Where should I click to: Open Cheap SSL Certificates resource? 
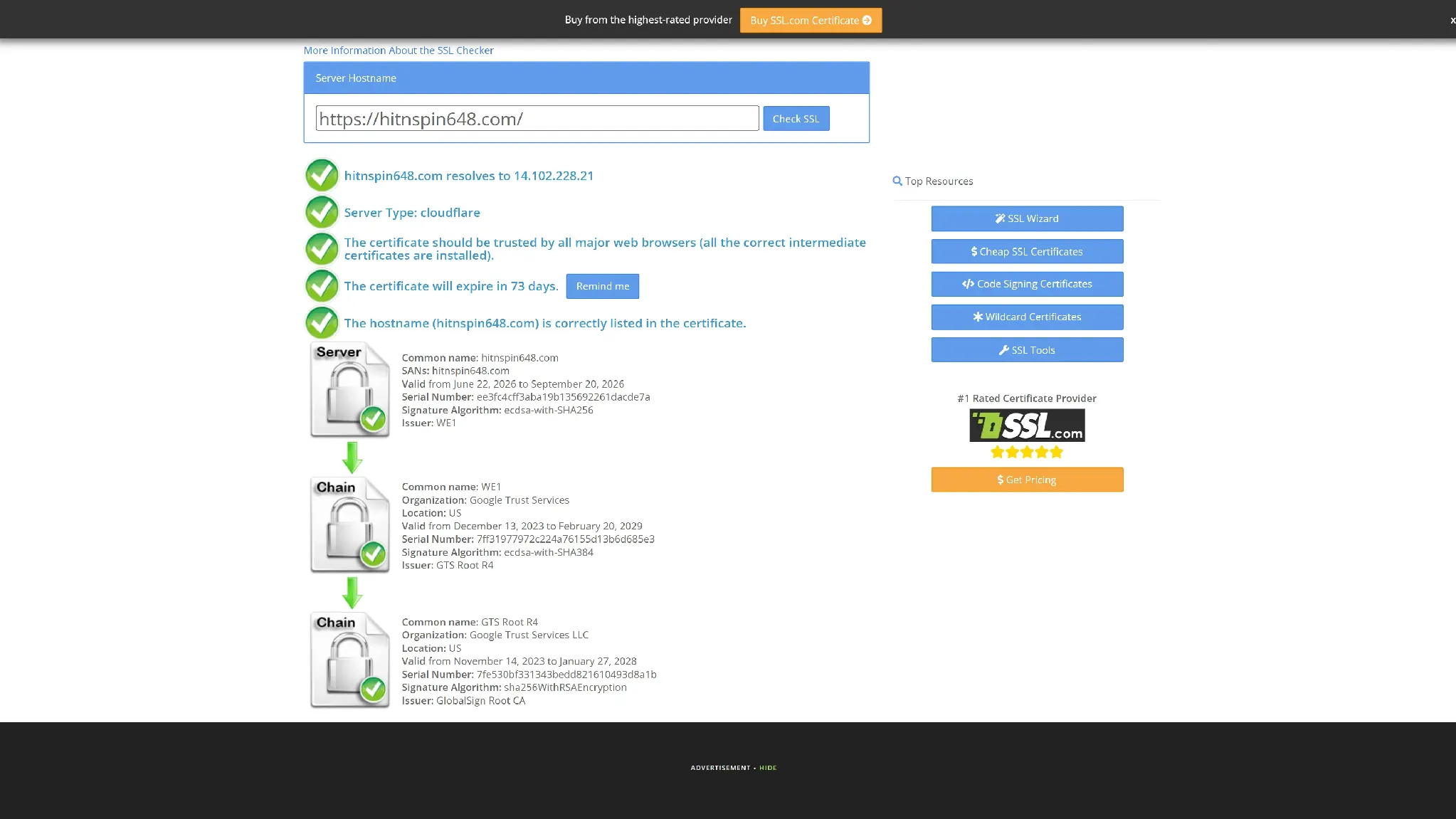coord(1027,251)
